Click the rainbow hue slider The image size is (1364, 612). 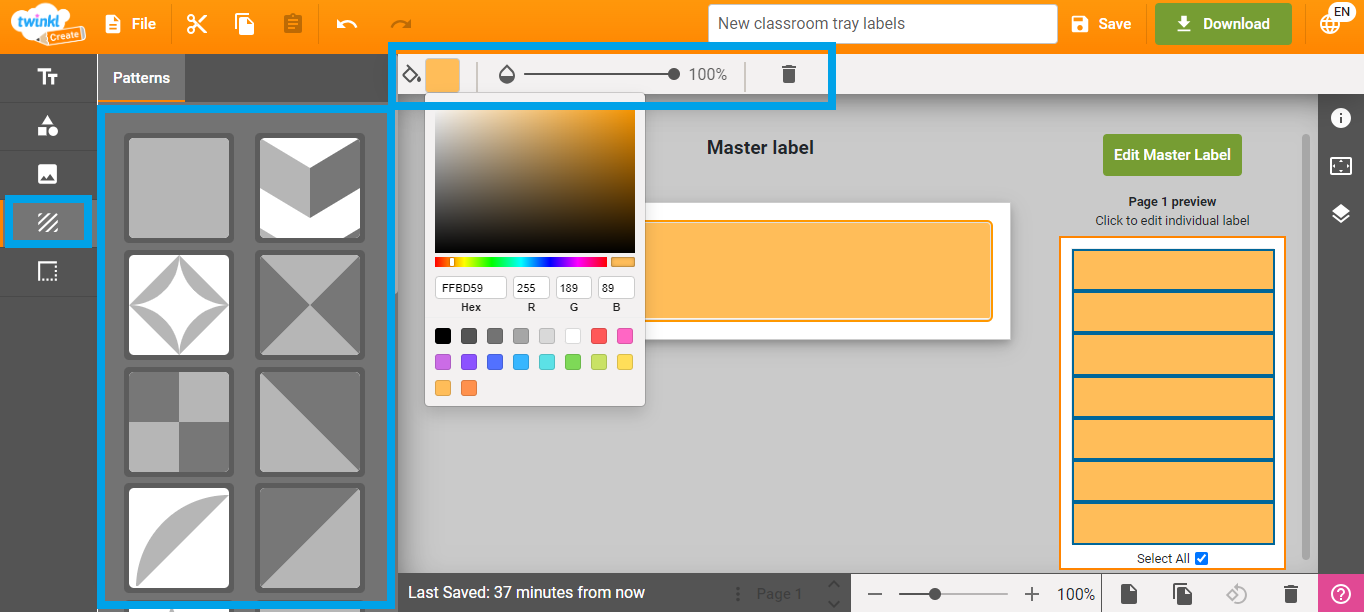521,262
